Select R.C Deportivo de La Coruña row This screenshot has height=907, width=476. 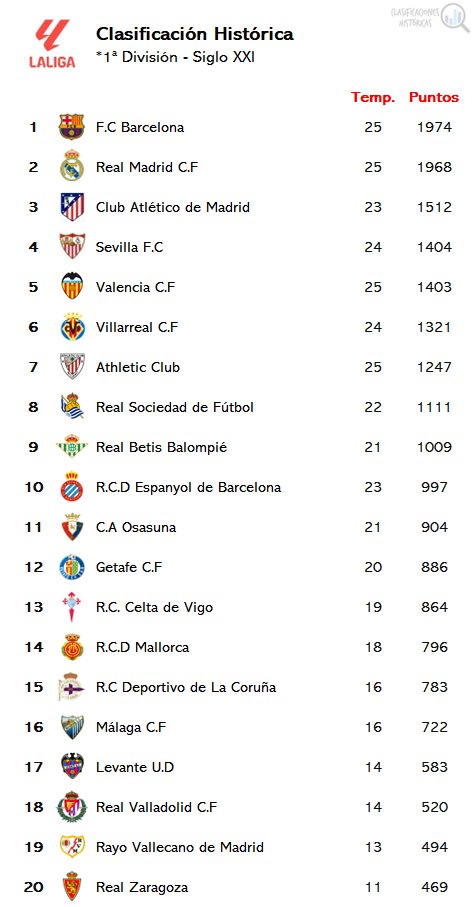point(238,687)
